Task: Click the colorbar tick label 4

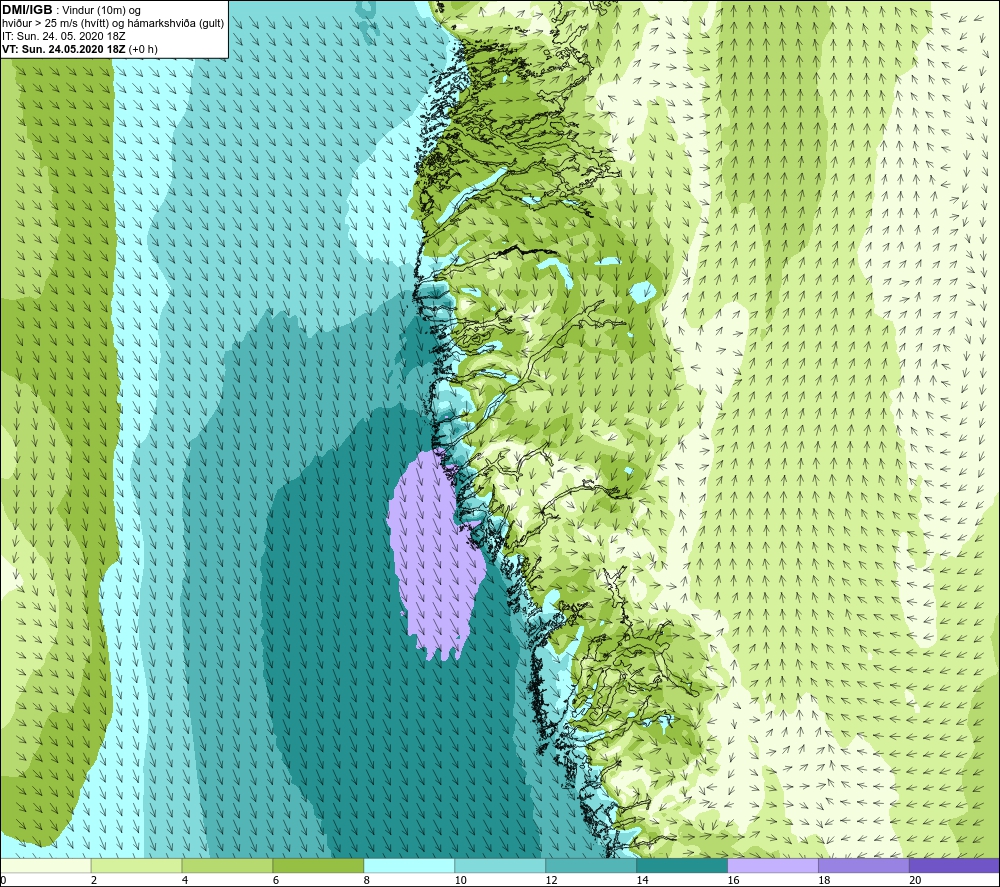Action: tap(185, 880)
